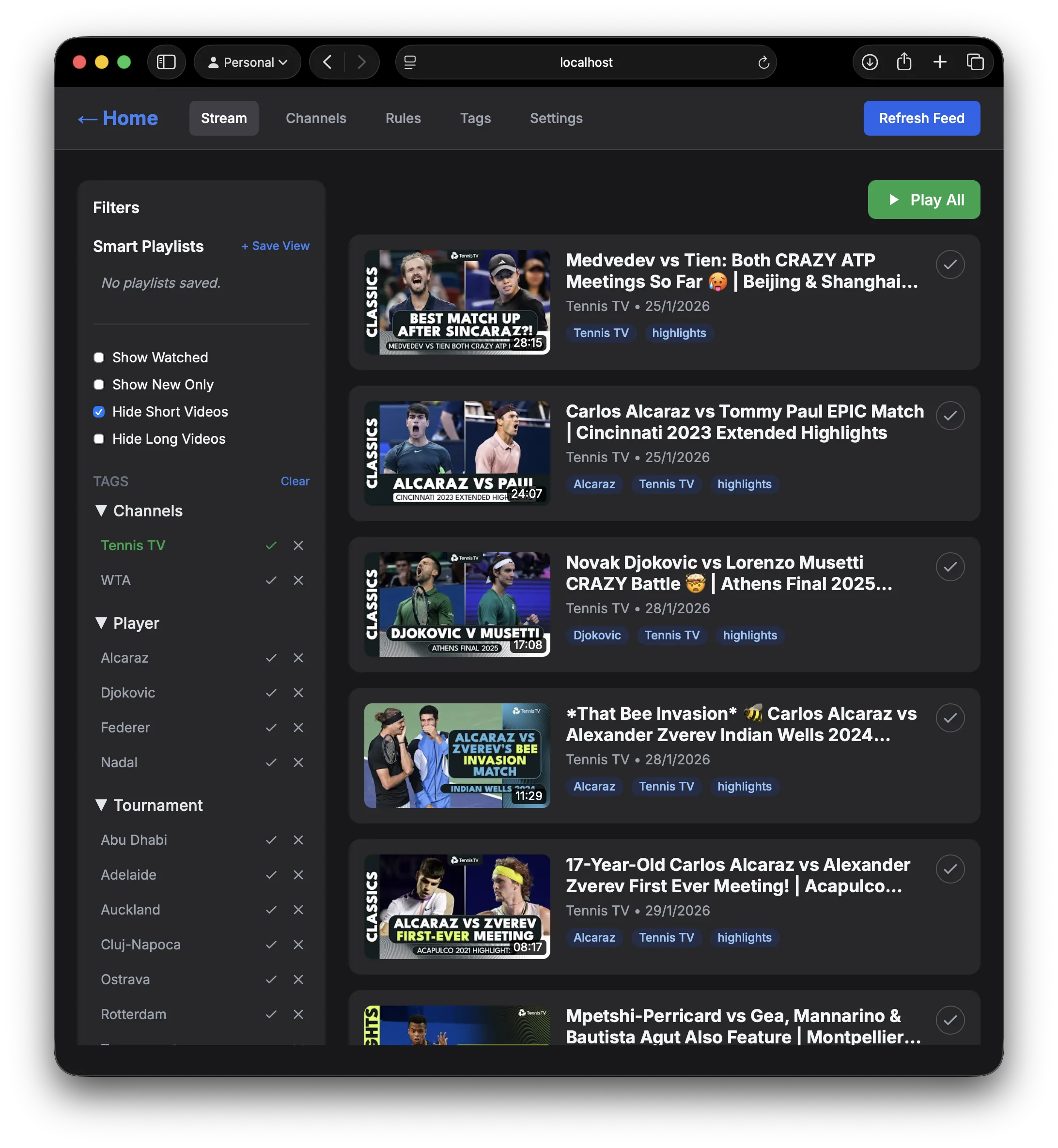This screenshot has width=1058, height=1148.
Task: Open the share icon in the toolbar
Action: (x=904, y=62)
